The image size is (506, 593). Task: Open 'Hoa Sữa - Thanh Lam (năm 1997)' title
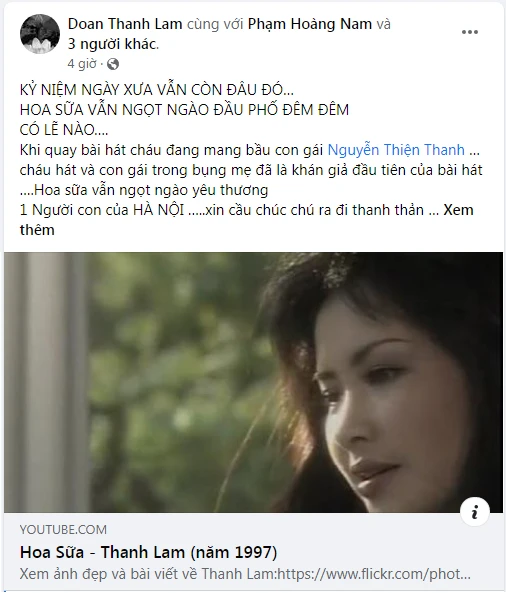click(x=148, y=552)
